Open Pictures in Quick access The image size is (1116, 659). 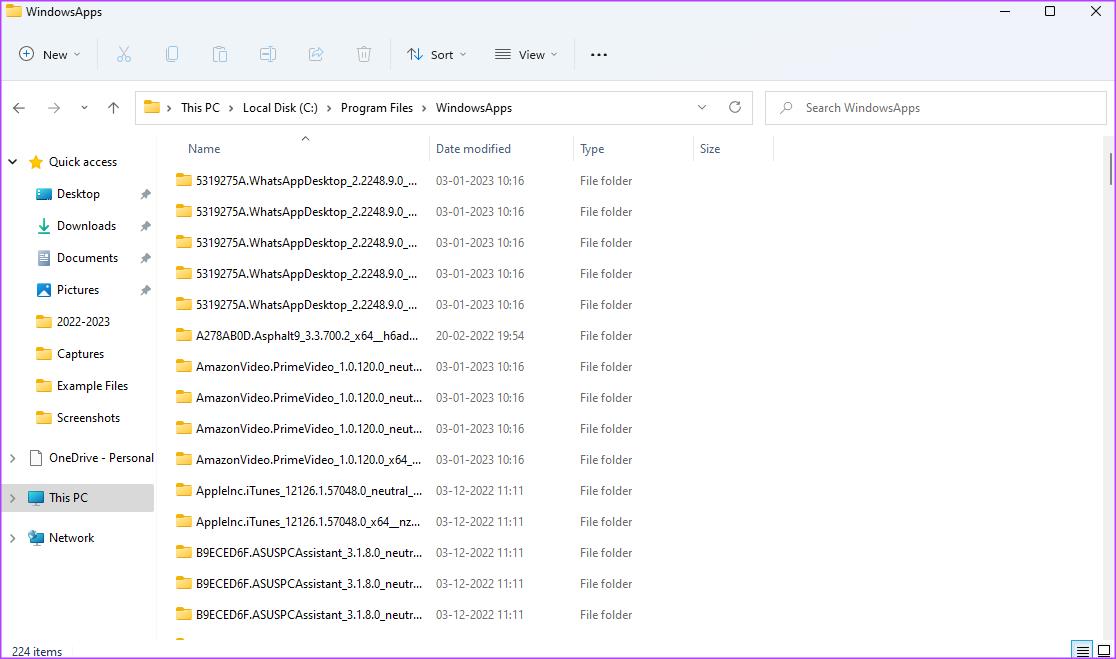(80, 290)
